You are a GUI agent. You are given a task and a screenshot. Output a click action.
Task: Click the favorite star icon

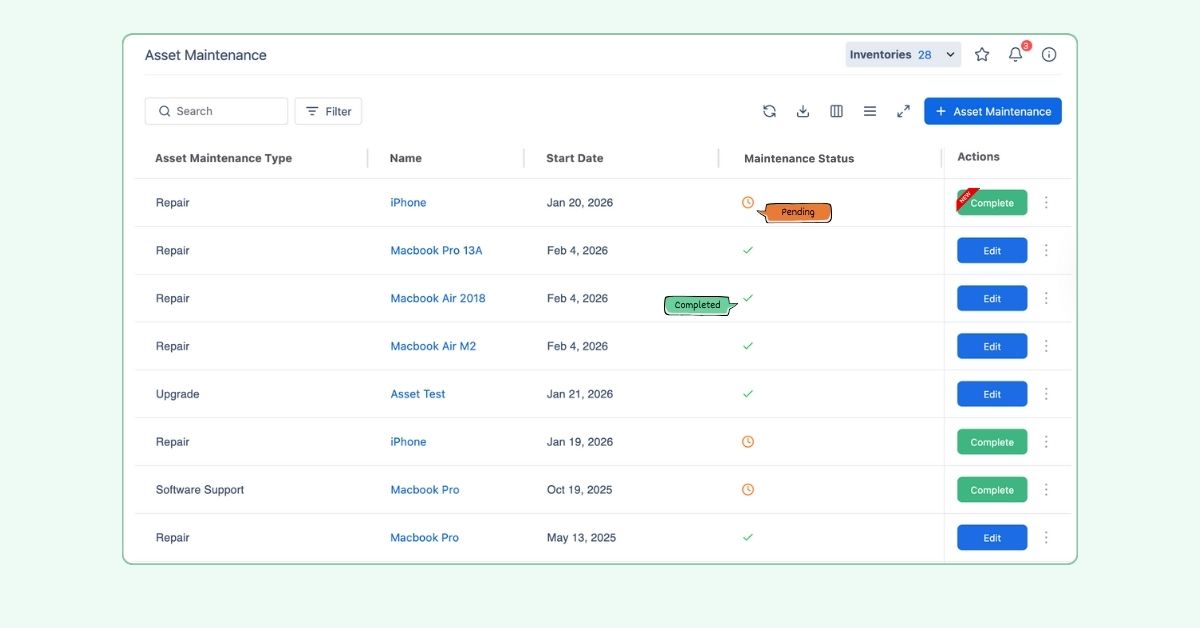(982, 55)
